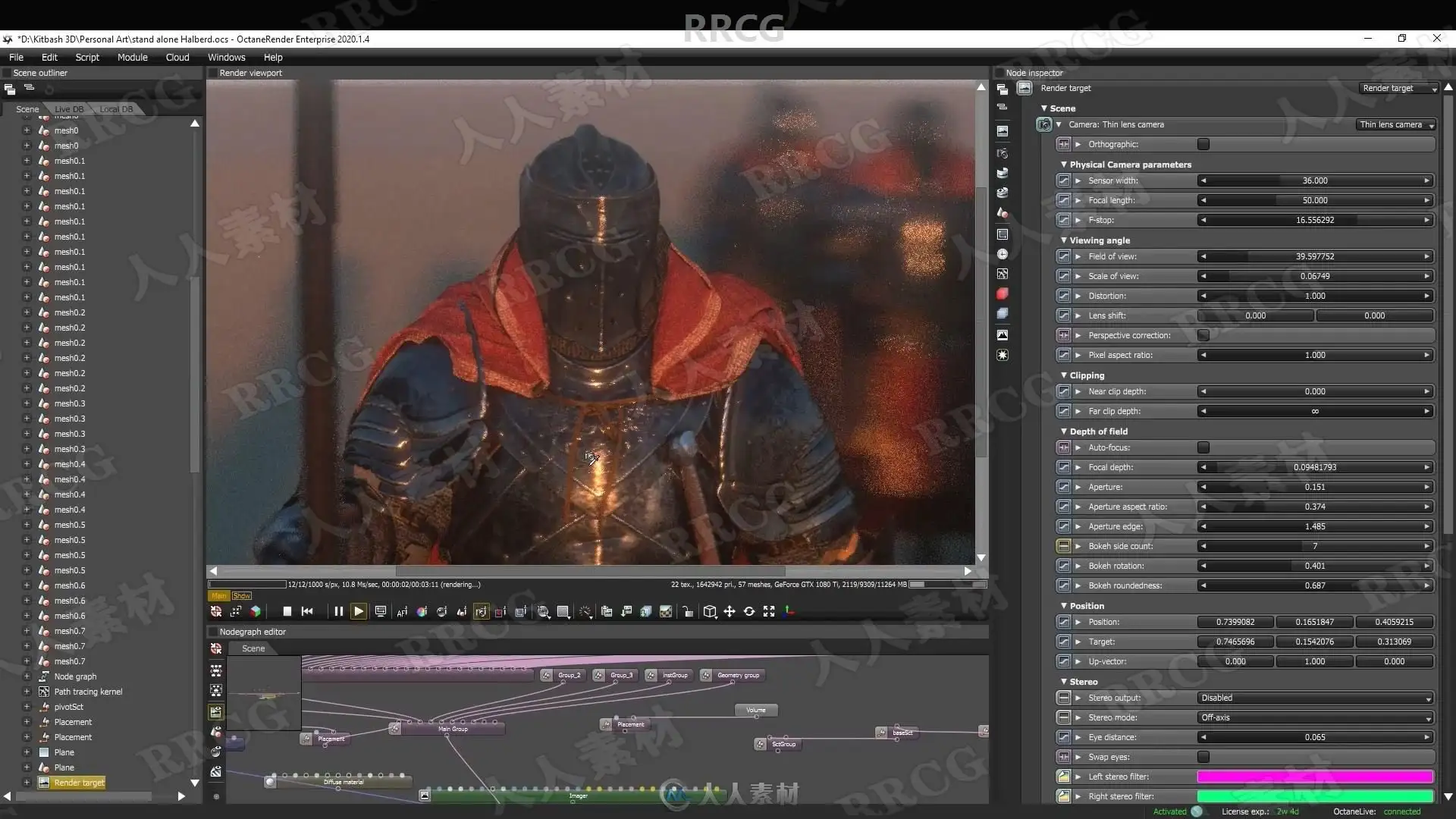This screenshot has height=819, width=1456.
Task: Toggle Perspective correction checkbox
Action: tap(1203, 335)
